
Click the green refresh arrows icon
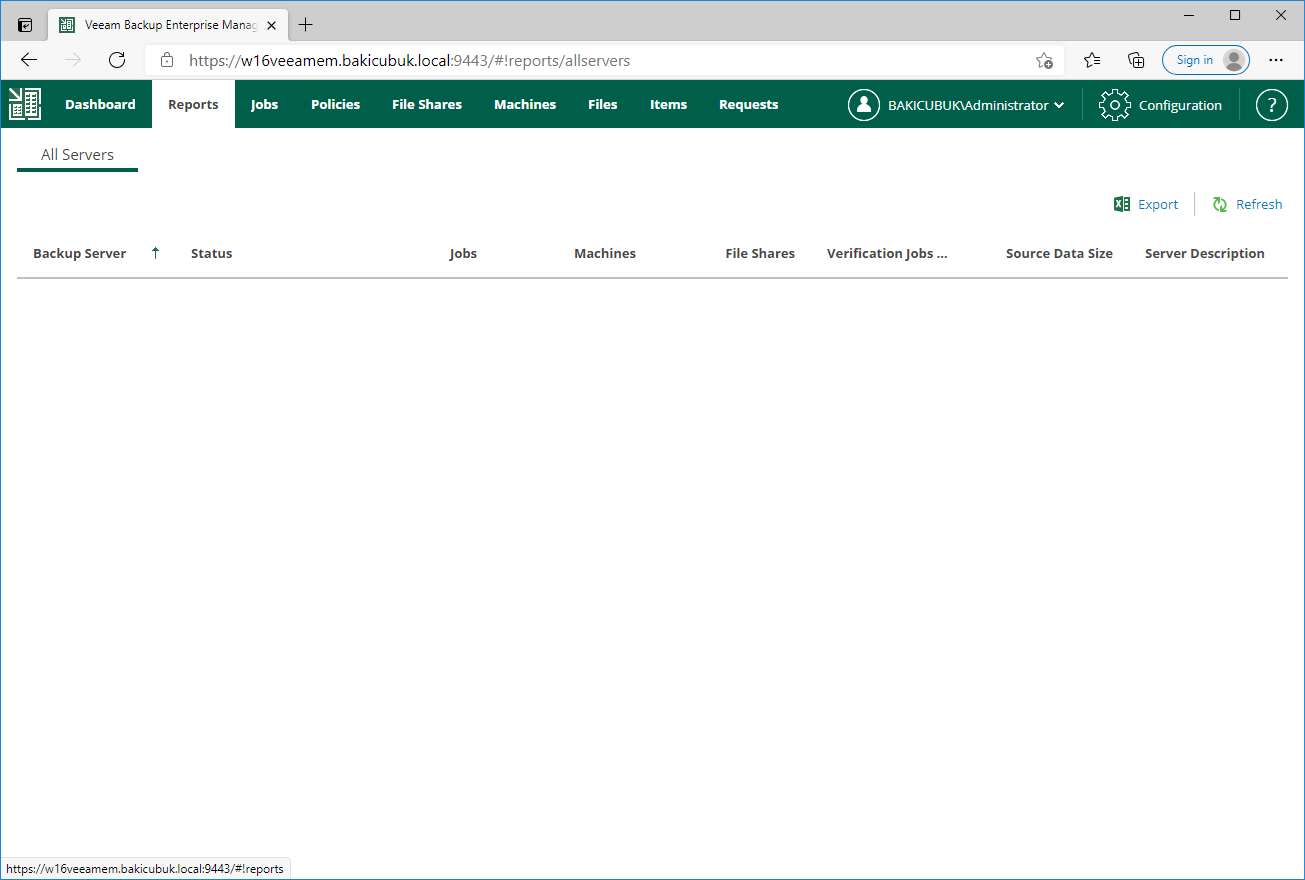coord(1220,204)
